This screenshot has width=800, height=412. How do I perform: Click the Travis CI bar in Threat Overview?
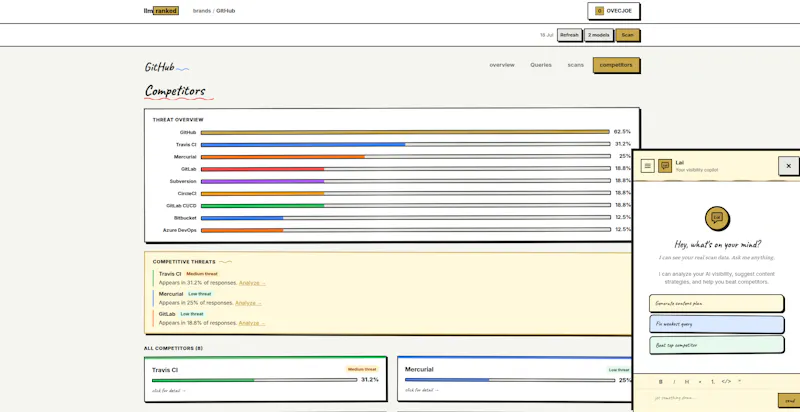pyautogui.click(x=406, y=144)
